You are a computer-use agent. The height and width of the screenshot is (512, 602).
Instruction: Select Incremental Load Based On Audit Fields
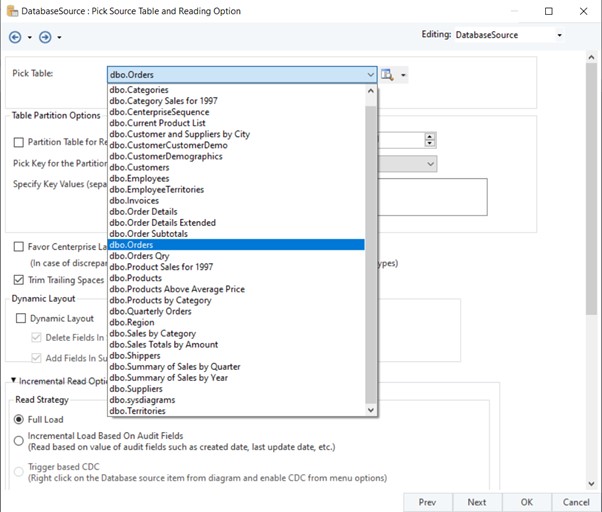pos(19,440)
